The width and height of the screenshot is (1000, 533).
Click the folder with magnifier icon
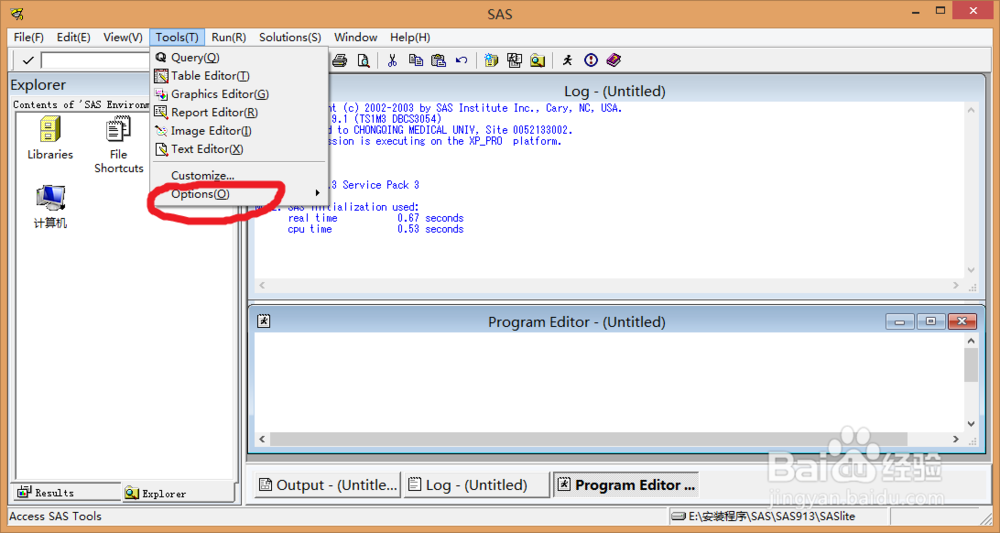click(x=538, y=61)
